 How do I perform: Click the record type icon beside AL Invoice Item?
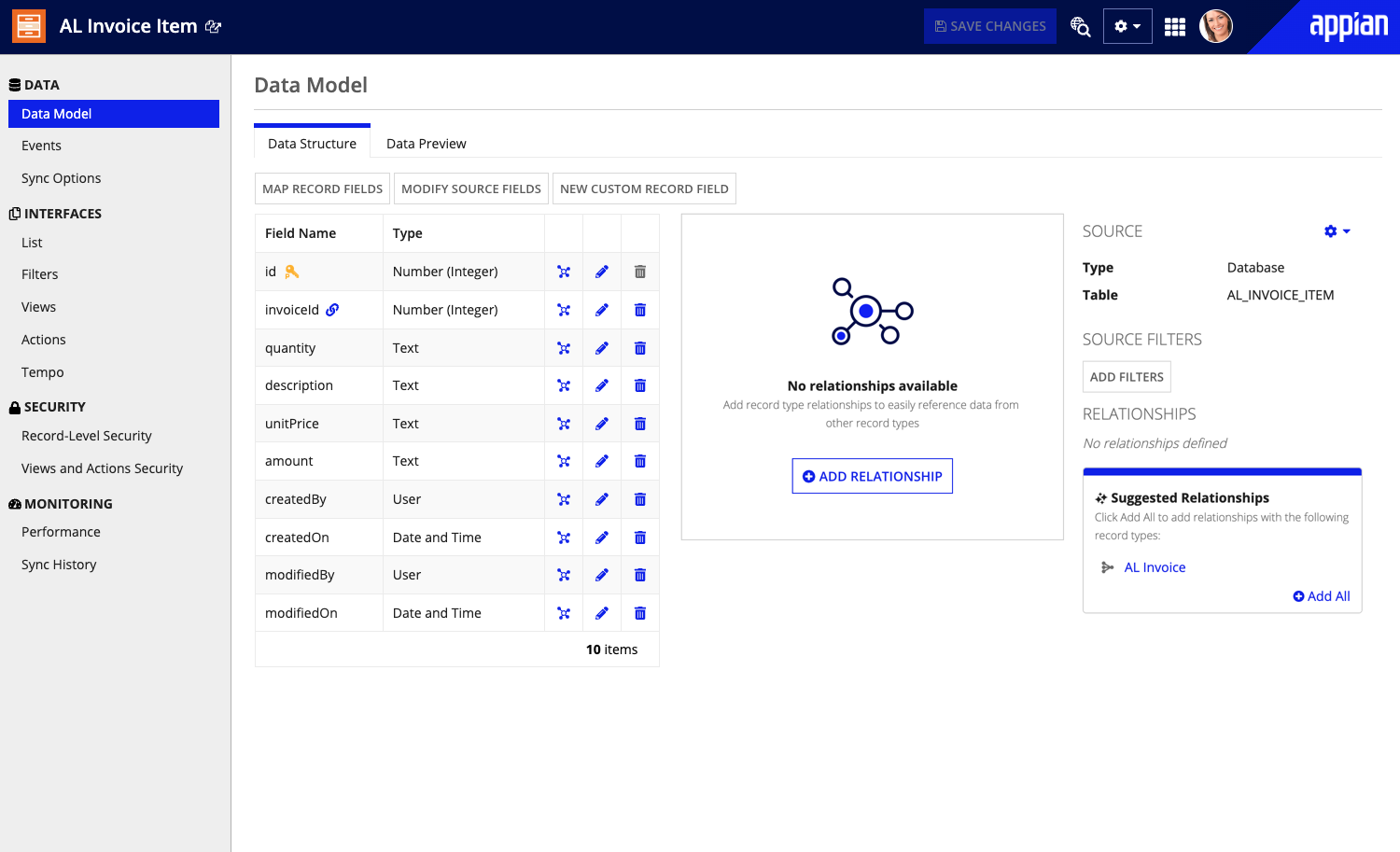[29, 26]
